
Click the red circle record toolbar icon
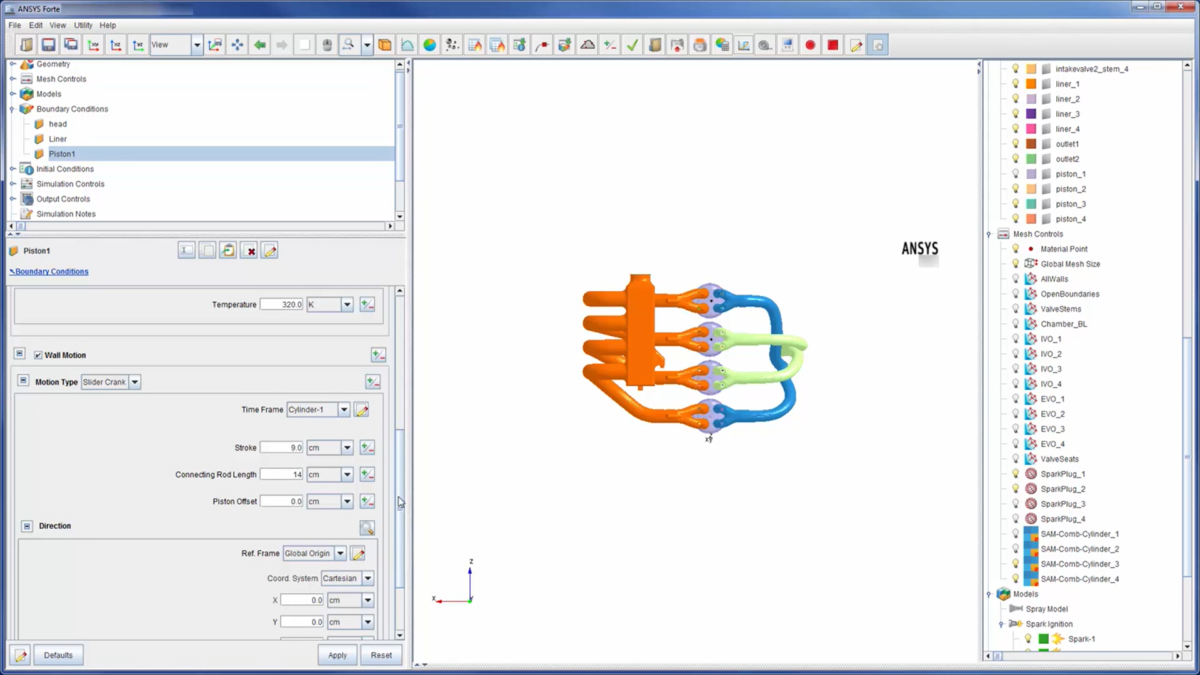pyautogui.click(x=810, y=45)
